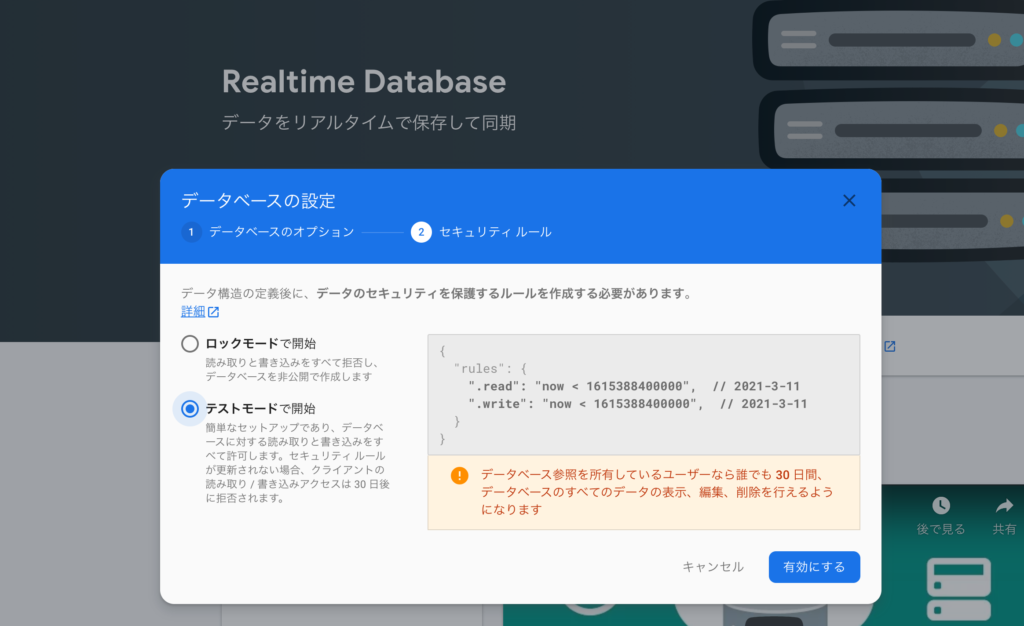1024x626 pixels.
Task: Click the external-link icon beside 詳細
Action: click(213, 311)
